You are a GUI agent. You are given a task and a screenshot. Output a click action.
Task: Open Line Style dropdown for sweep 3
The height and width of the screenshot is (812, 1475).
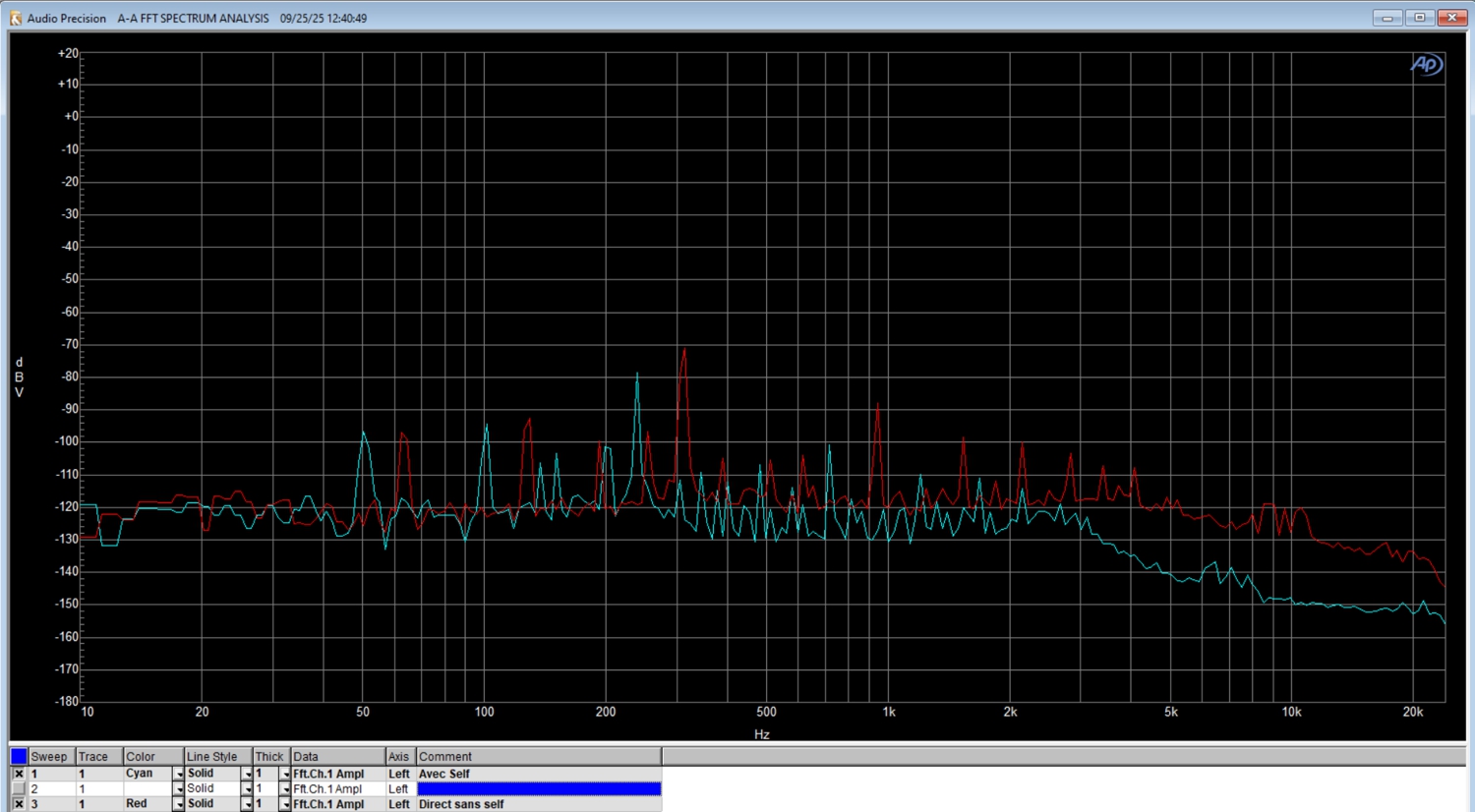pyautogui.click(x=247, y=804)
